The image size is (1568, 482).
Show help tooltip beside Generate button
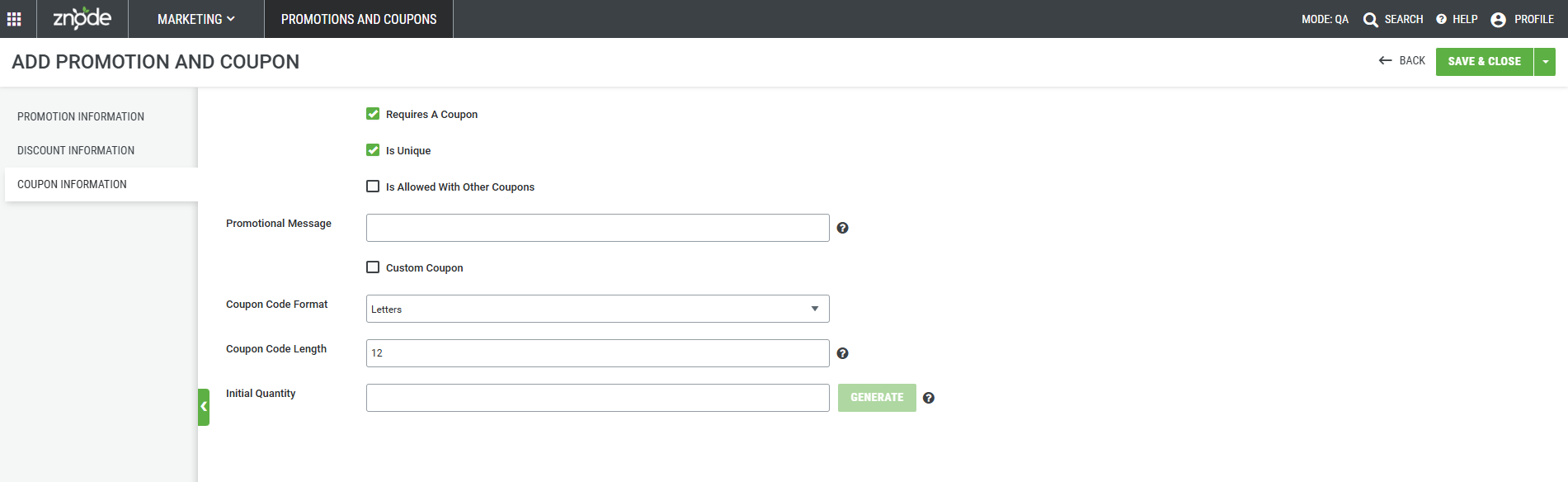point(929,398)
